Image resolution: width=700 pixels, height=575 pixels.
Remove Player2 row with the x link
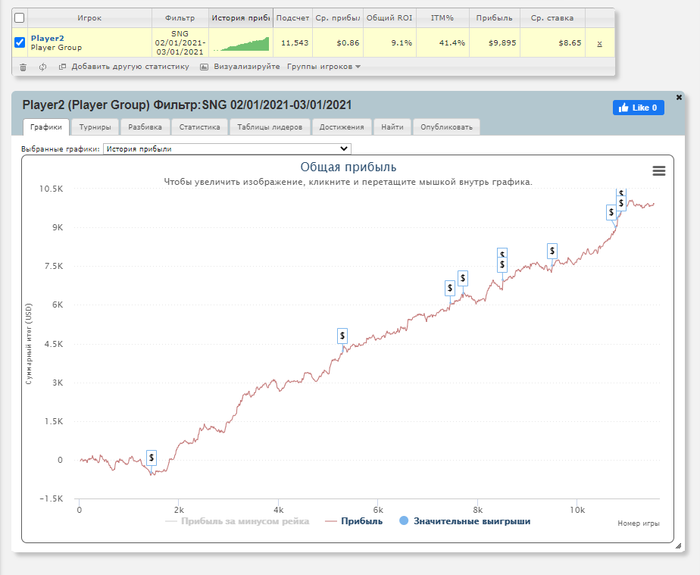coord(600,43)
